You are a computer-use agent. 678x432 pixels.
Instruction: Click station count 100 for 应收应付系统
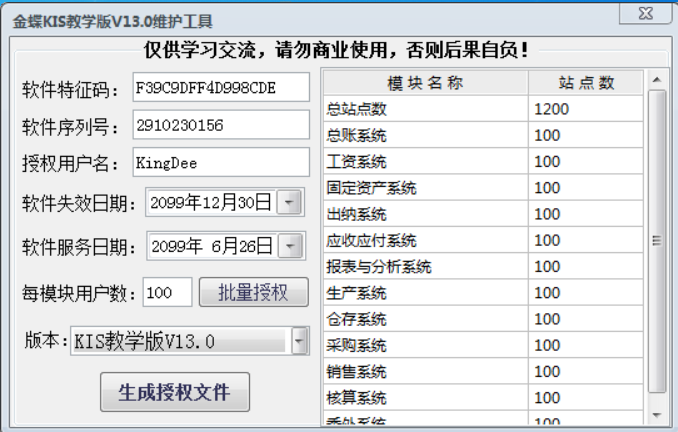[586, 240]
